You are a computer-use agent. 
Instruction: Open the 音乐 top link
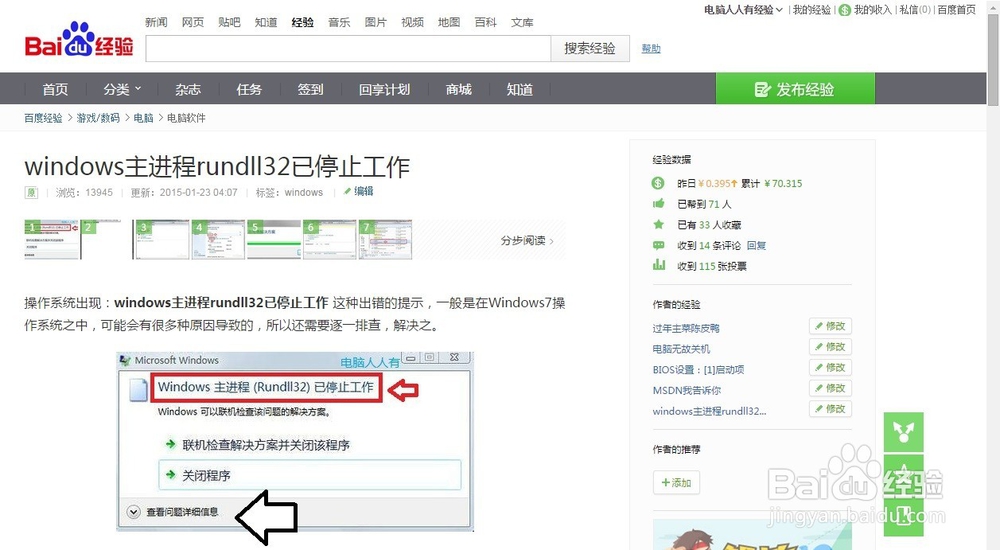[339, 22]
